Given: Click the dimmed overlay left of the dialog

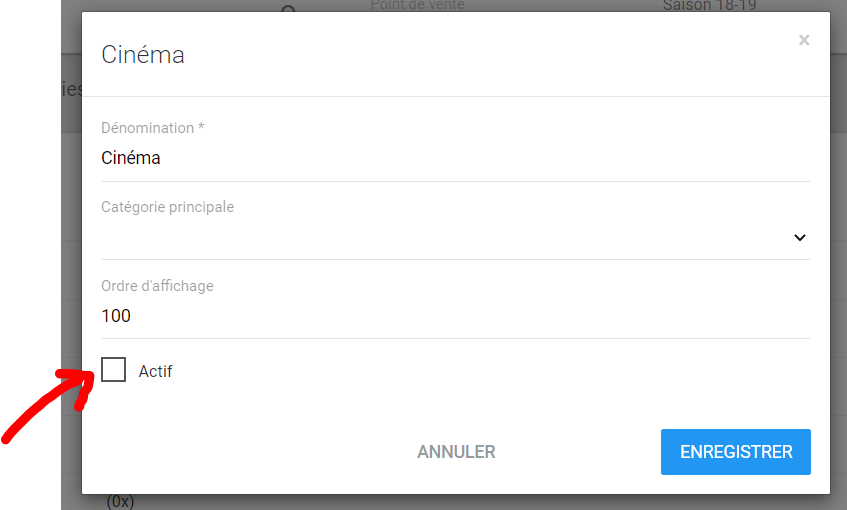Looking at the screenshot, I should [70, 250].
